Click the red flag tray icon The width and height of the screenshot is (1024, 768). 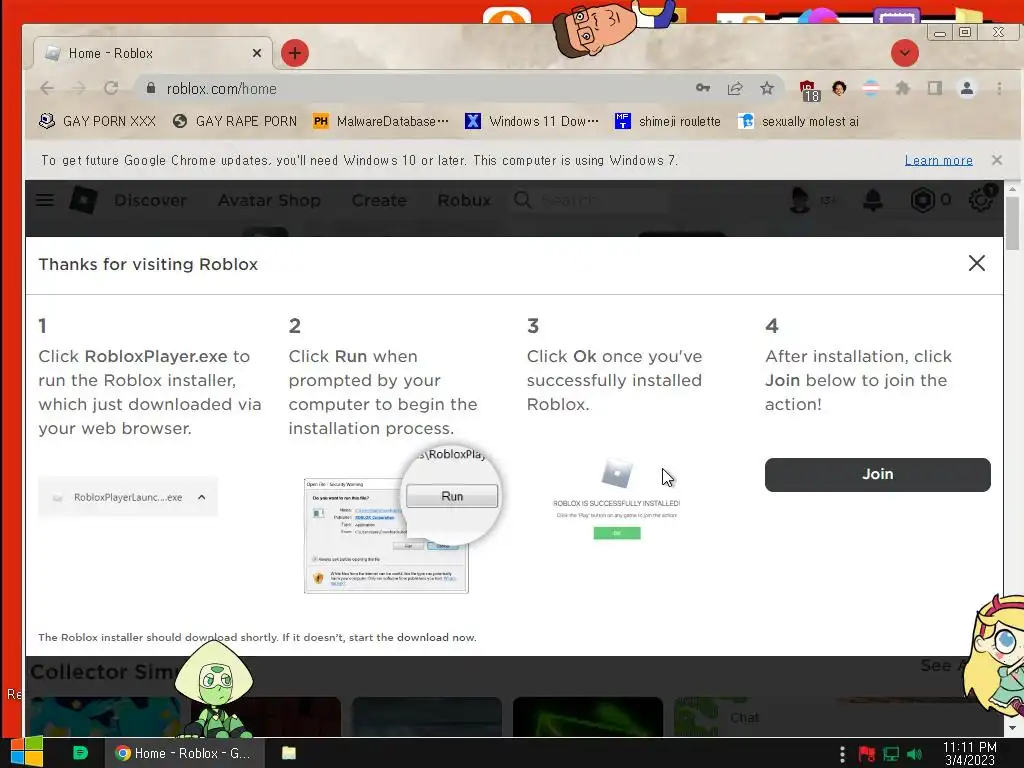pyautogui.click(x=867, y=754)
